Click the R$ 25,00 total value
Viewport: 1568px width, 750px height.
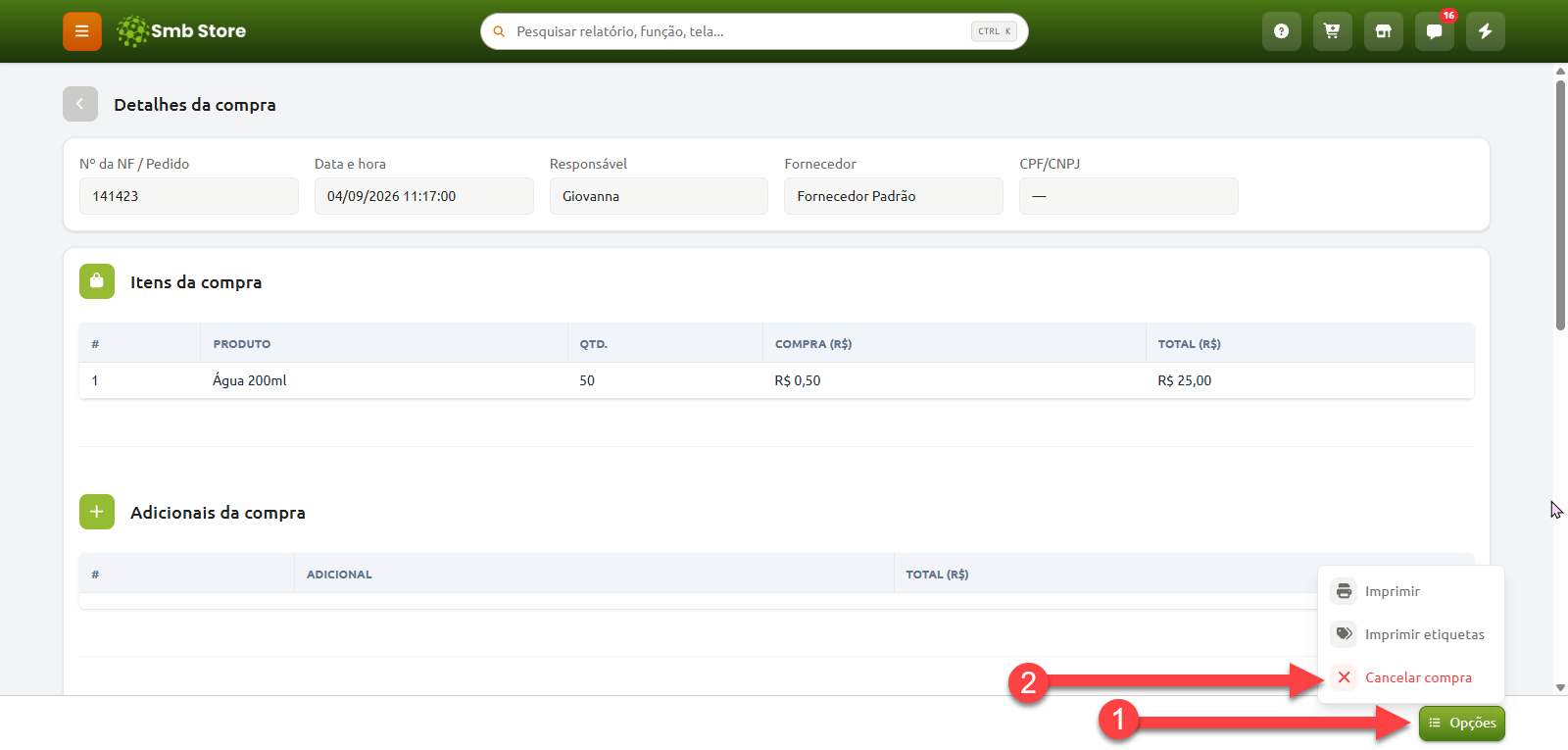click(x=1185, y=380)
